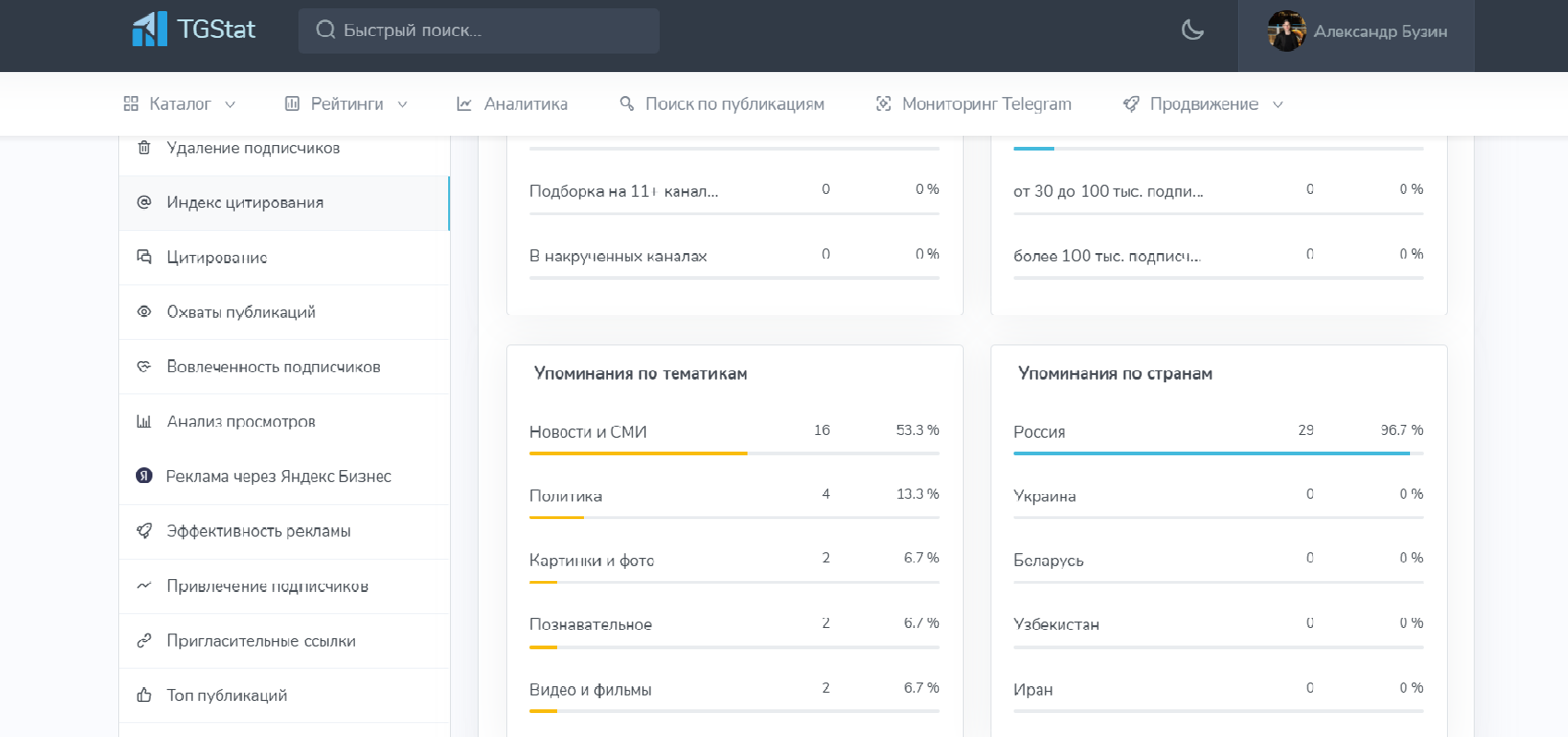Click the trash icon for Удаление подписчиков

click(x=144, y=148)
